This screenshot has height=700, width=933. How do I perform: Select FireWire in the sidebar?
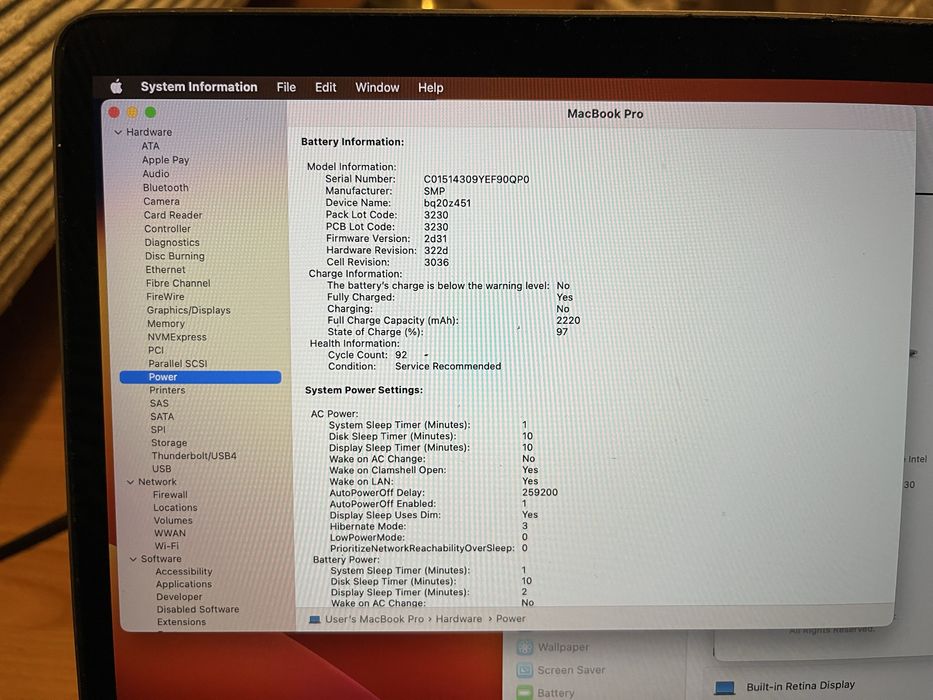[x=165, y=296]
